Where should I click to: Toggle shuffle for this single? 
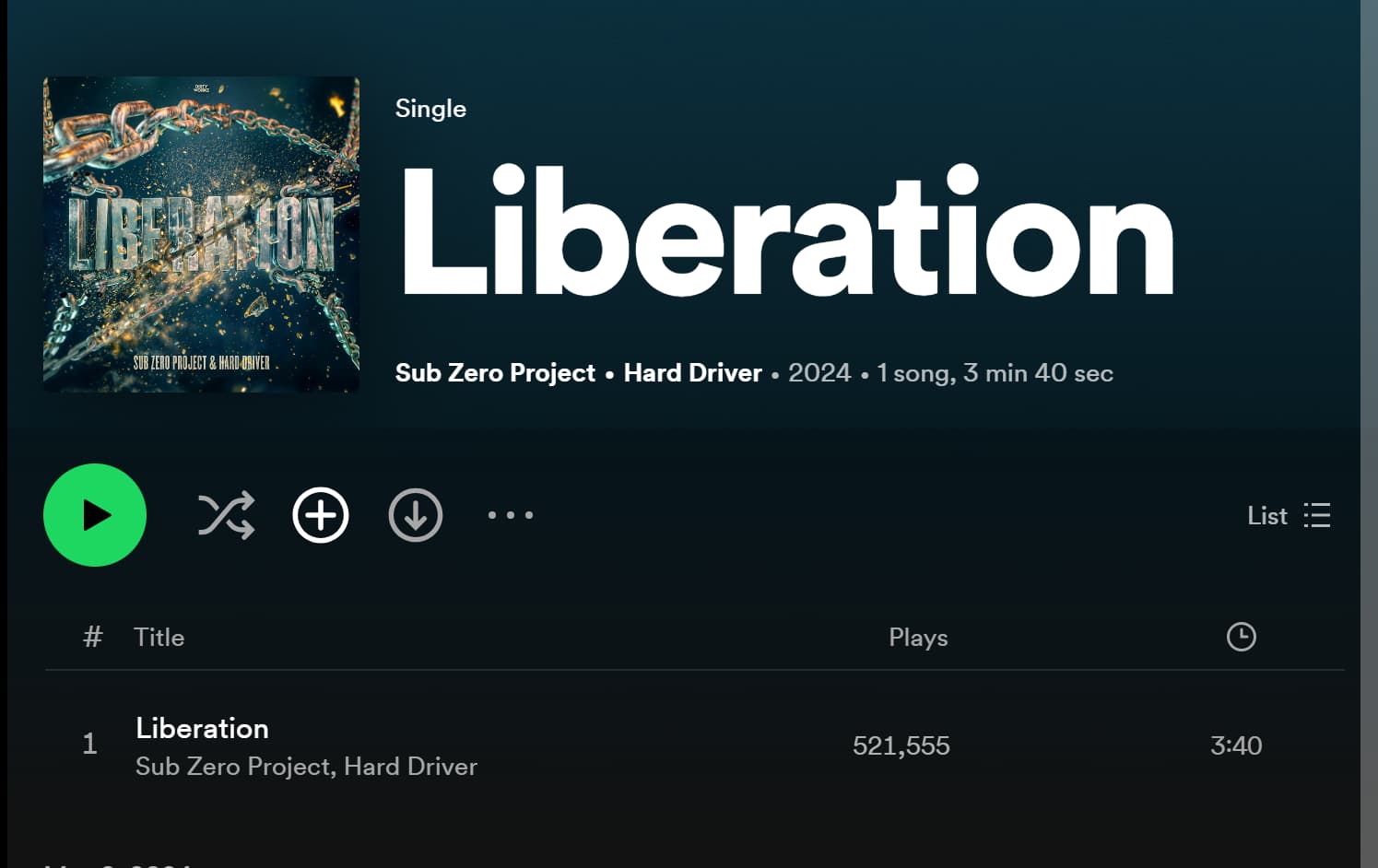tap(226, 515)
